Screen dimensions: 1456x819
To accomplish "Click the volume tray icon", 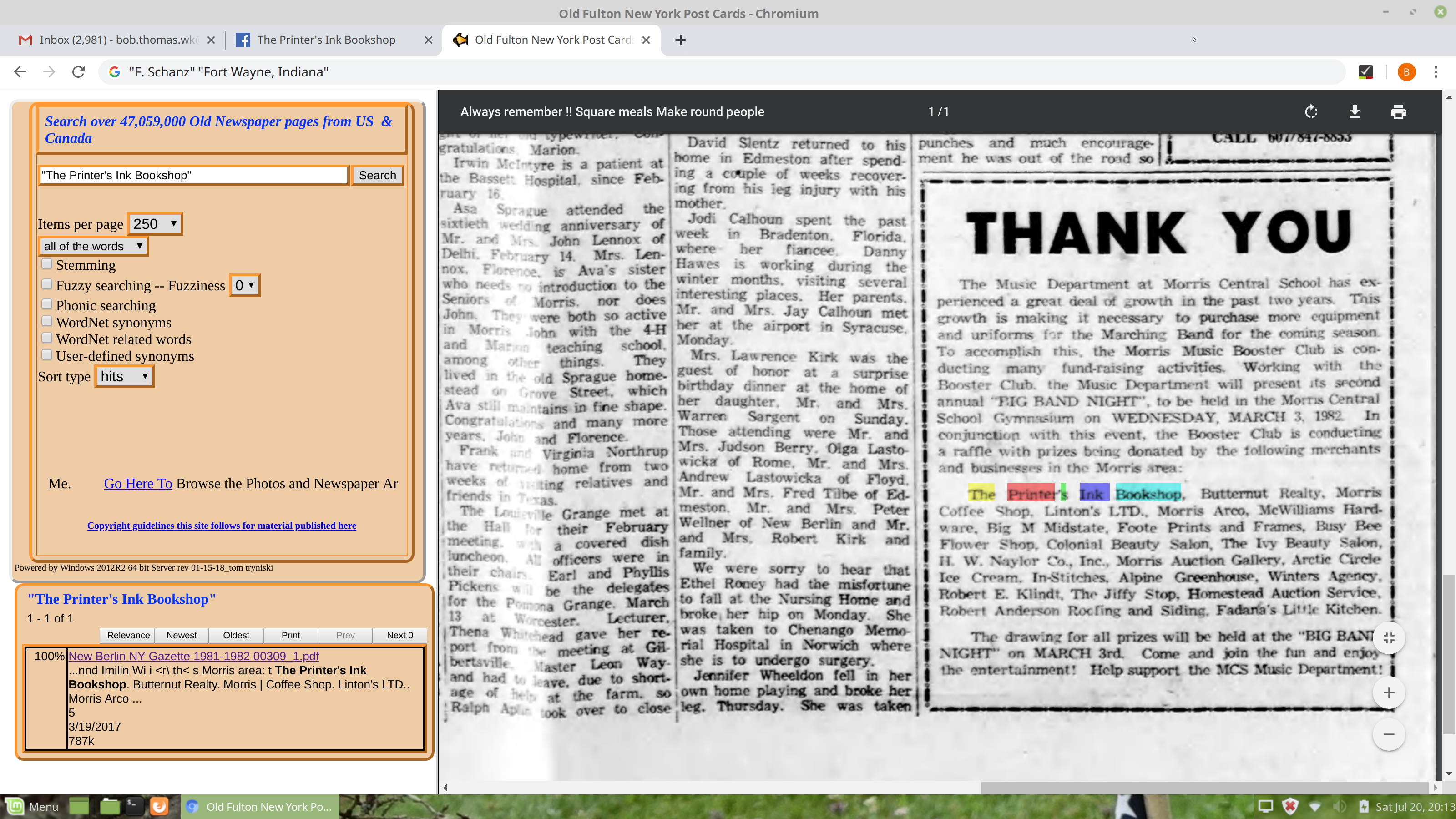I will click(1339, 807).
